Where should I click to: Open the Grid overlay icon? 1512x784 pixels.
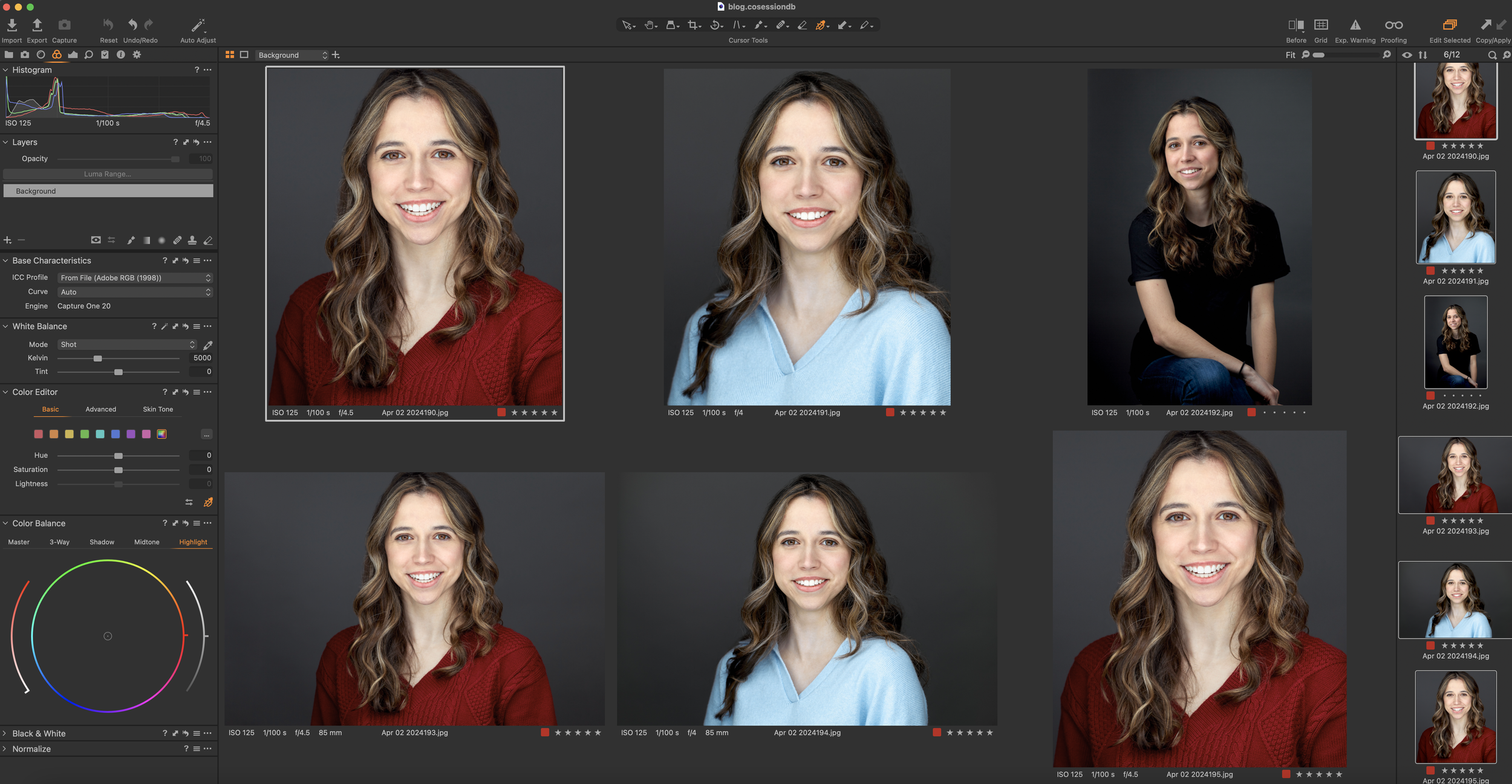coord(1321,25)
